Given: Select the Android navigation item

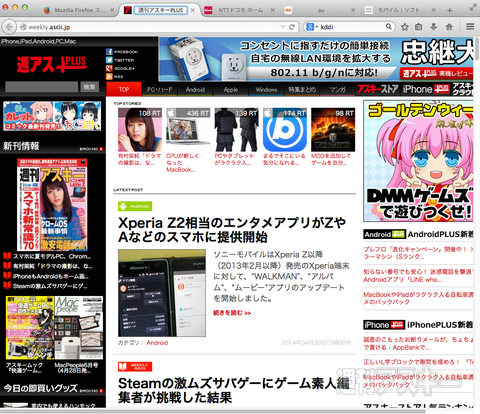Looking at the screenshot, I should click(x=195, y=89).
